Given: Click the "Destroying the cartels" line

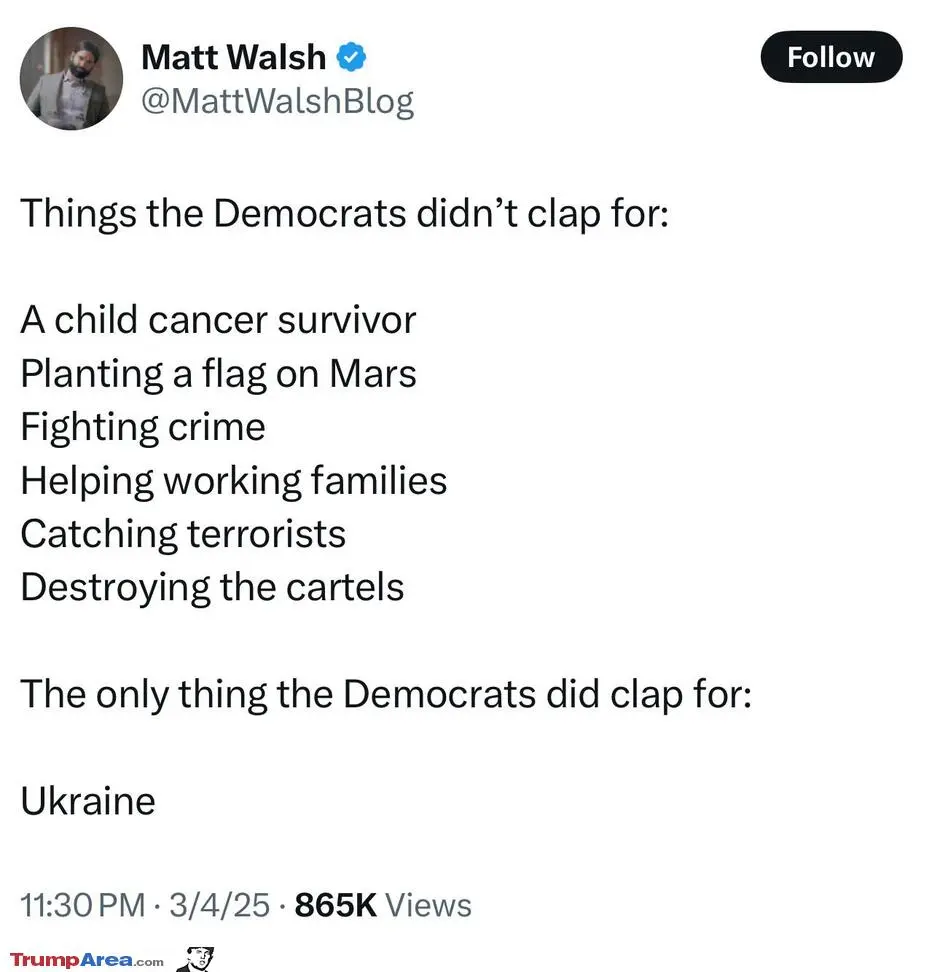Looking at the screenshot, I should point(212,586).
